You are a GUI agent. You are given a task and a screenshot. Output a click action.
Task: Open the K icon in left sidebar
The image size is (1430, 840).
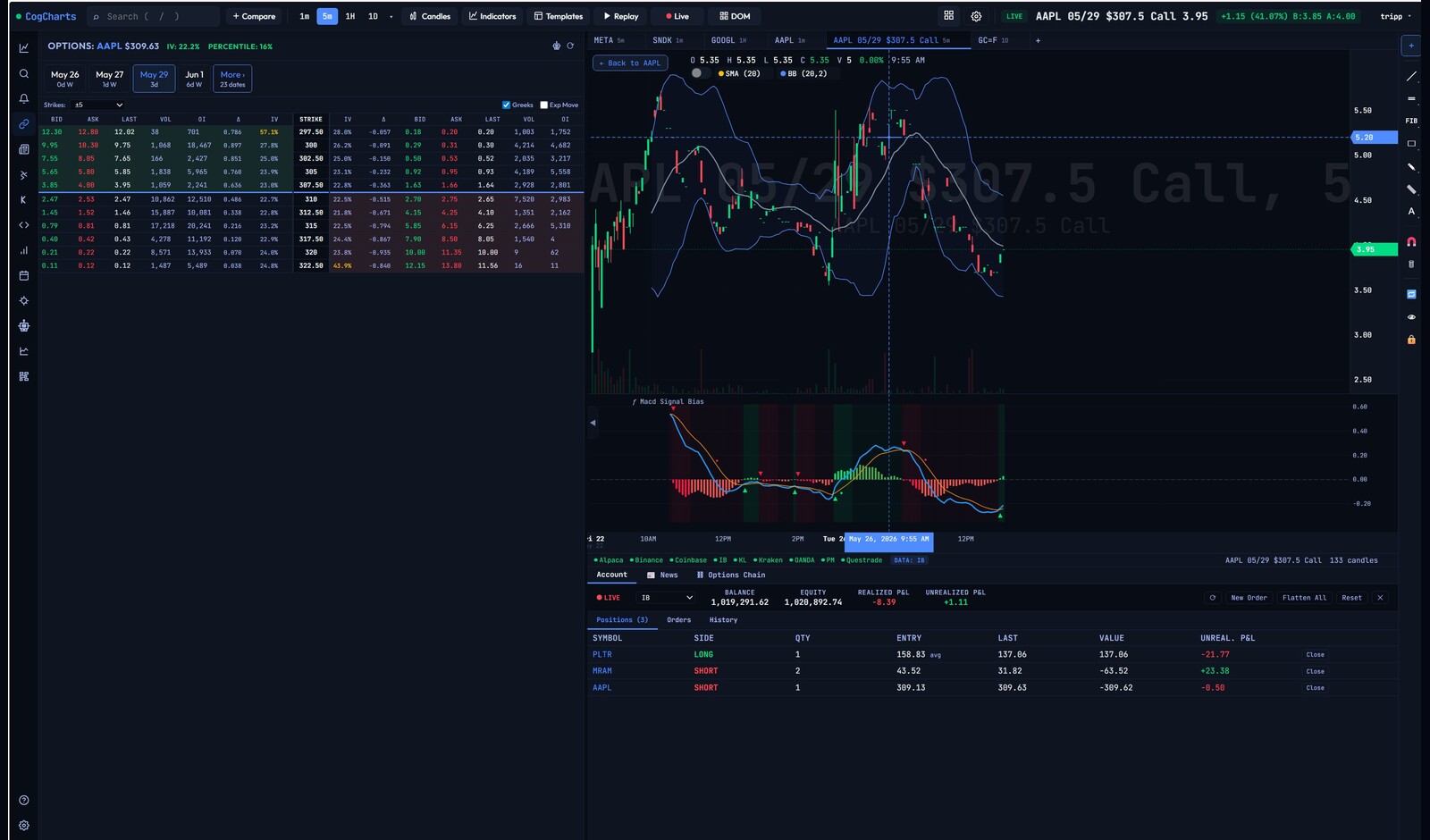point(23,199)
